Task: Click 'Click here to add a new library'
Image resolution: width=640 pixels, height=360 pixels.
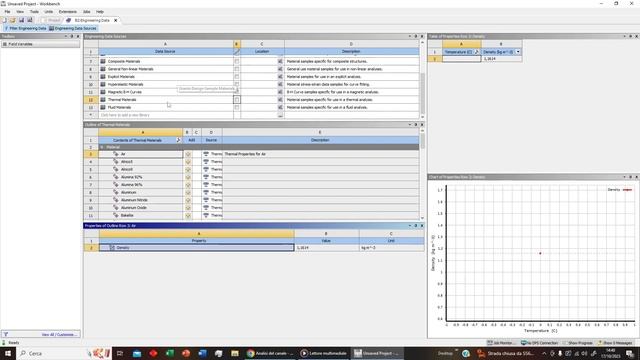Action: pyautogui.click(x=125, y=115)
